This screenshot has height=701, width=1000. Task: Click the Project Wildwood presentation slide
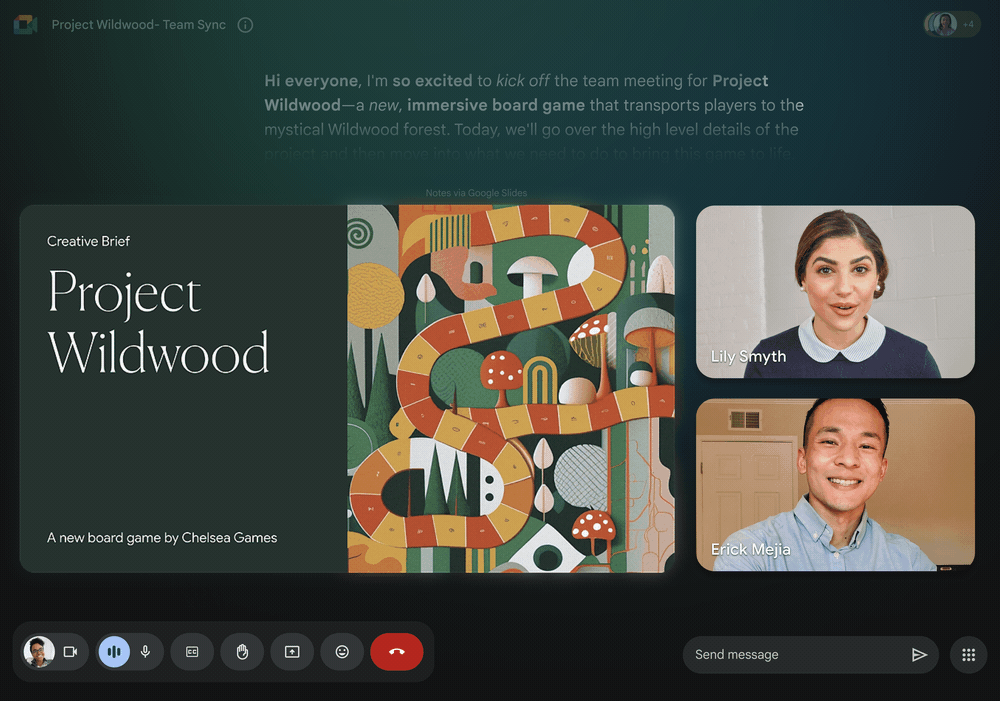click(347, 388)
